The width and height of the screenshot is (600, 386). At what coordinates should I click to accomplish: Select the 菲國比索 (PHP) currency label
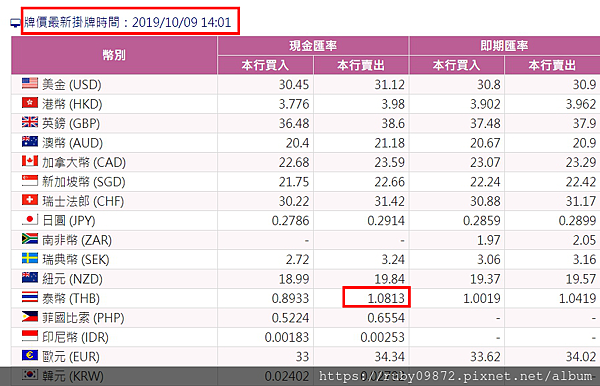pos(83,318)
